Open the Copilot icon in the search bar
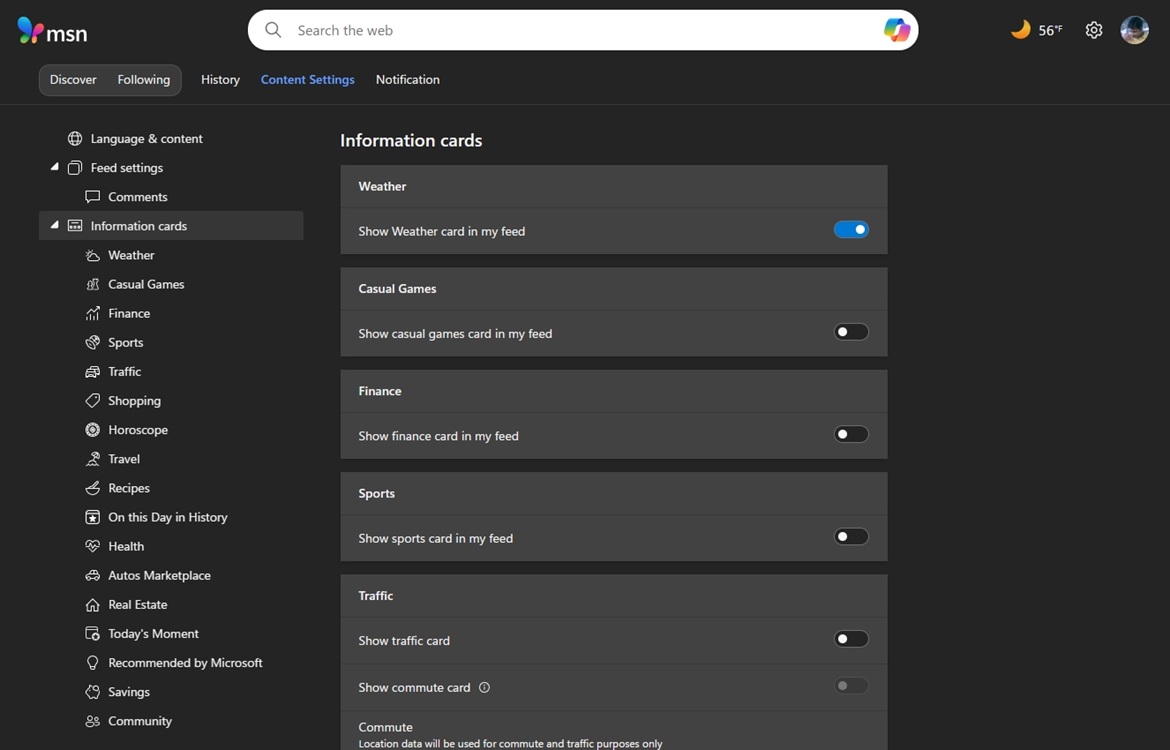Screen dimensions: 1170x750 pos(897,29)
